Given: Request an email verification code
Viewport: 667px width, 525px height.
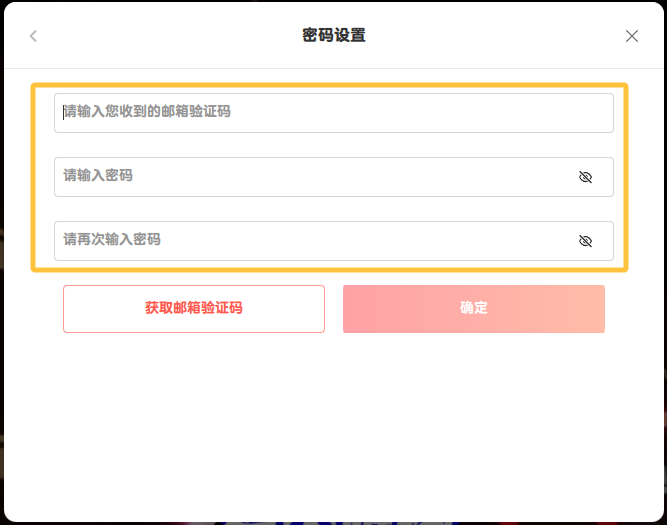Looking at the screenshot, I should [194, 308].
